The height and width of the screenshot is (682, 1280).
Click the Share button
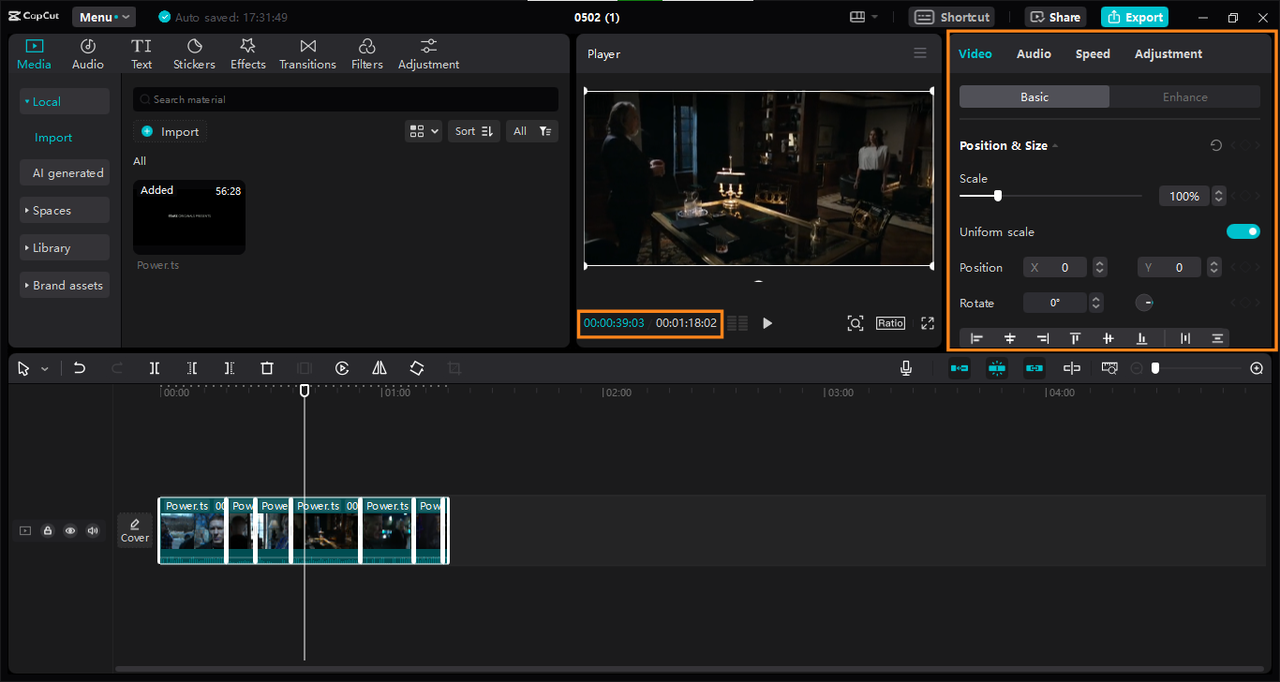(x=1055, y=17)
